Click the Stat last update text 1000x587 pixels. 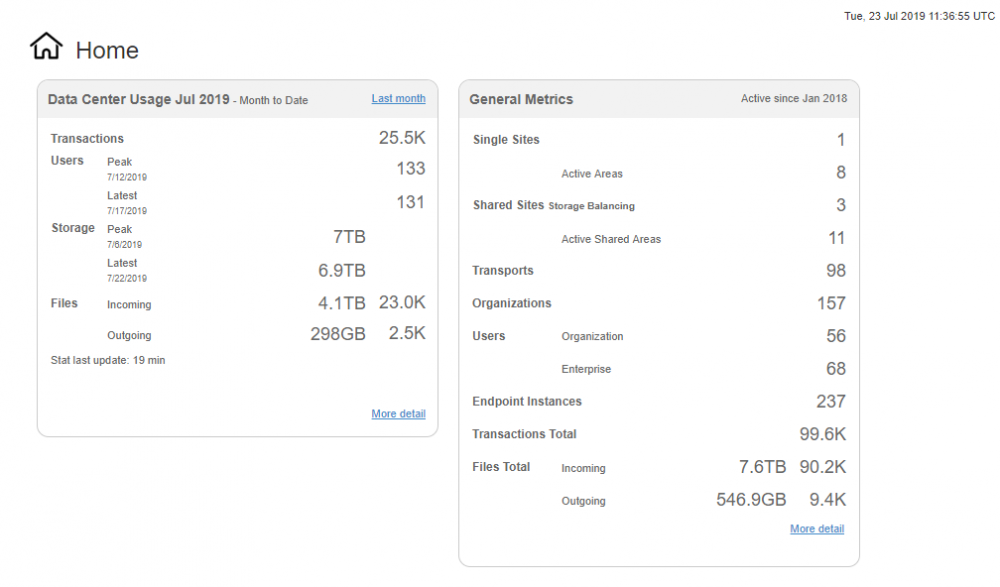108,360
